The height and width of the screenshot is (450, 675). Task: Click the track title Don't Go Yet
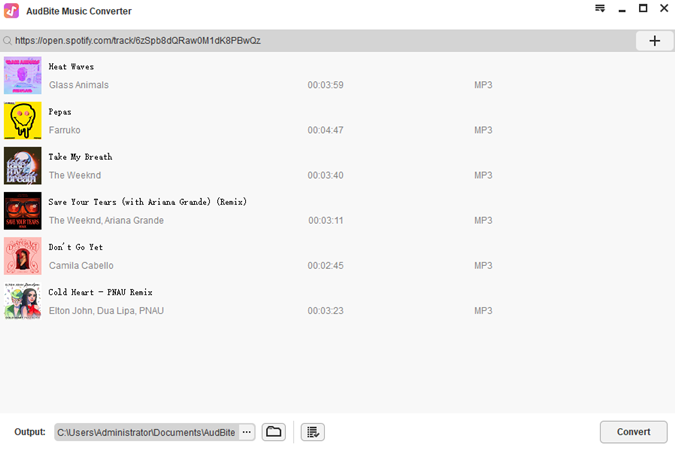click(76, 247)
